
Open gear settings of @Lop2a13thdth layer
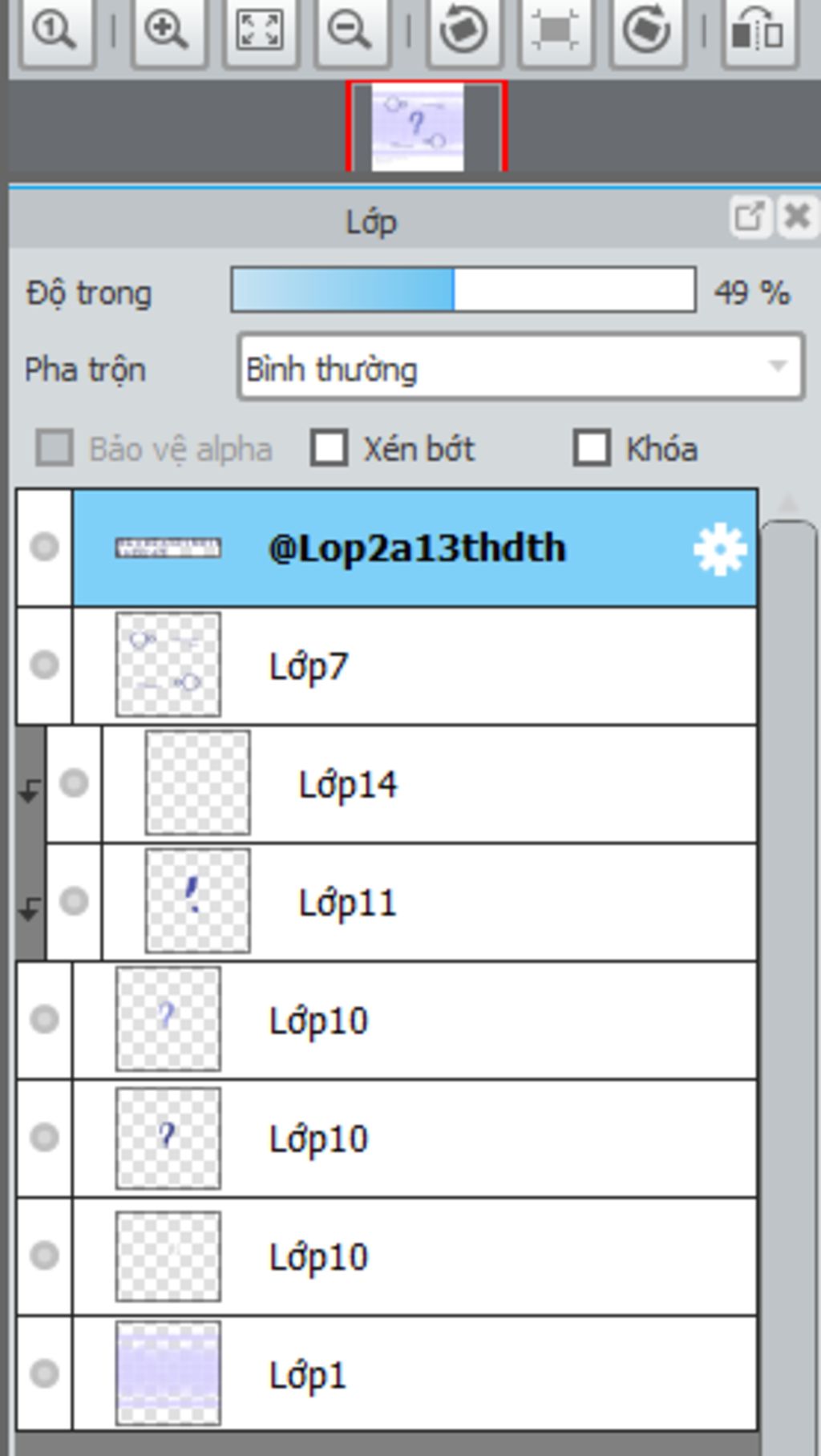[x=720, y=549]
